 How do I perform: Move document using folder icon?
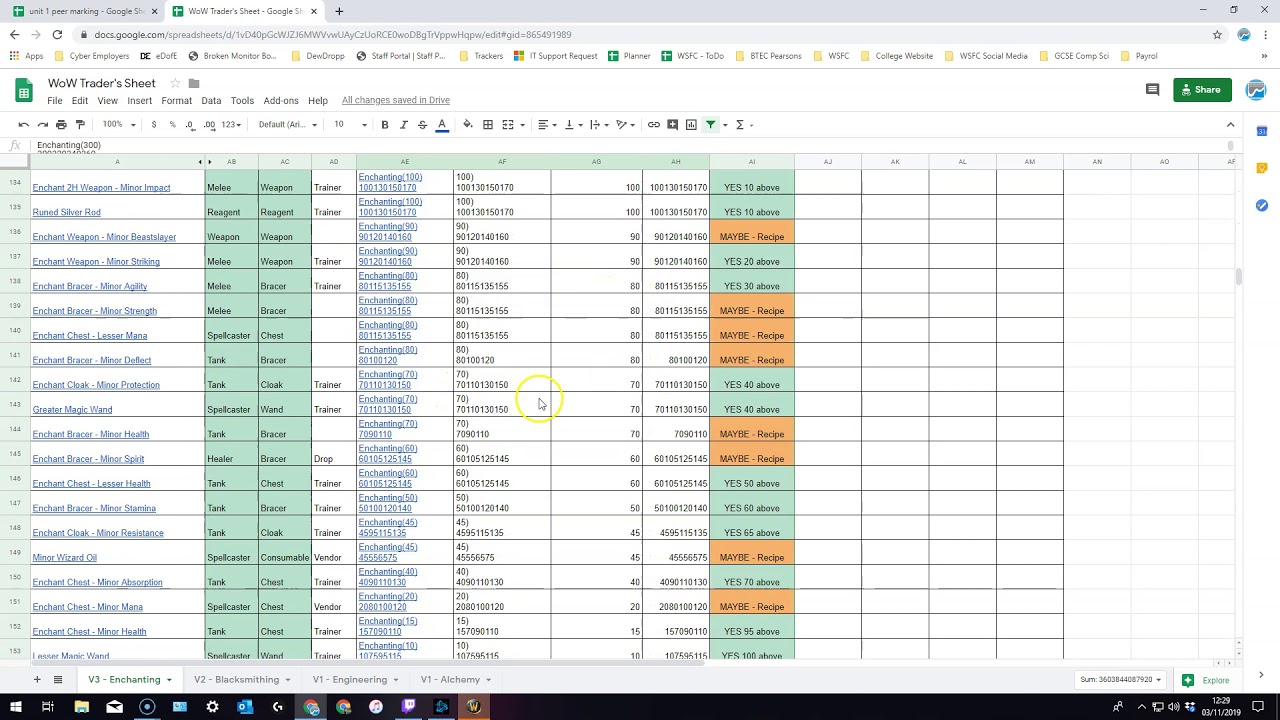click(x=194, y=83)
